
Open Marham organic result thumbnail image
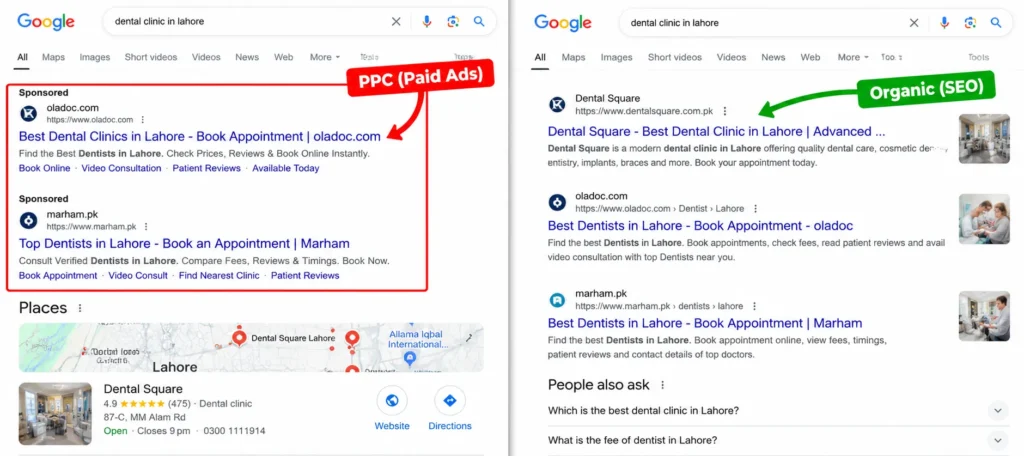tap(984, 316)
